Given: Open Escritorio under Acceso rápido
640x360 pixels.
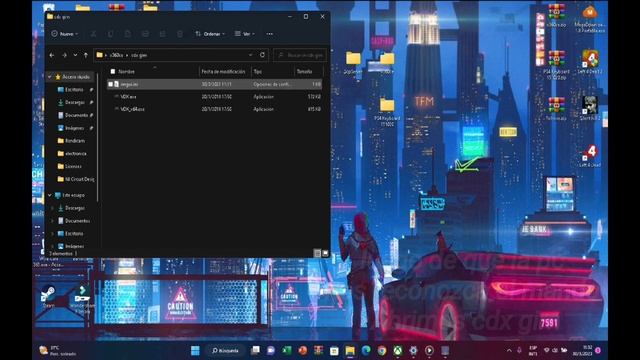Looking at the screenshot, I should coord(74,89).
